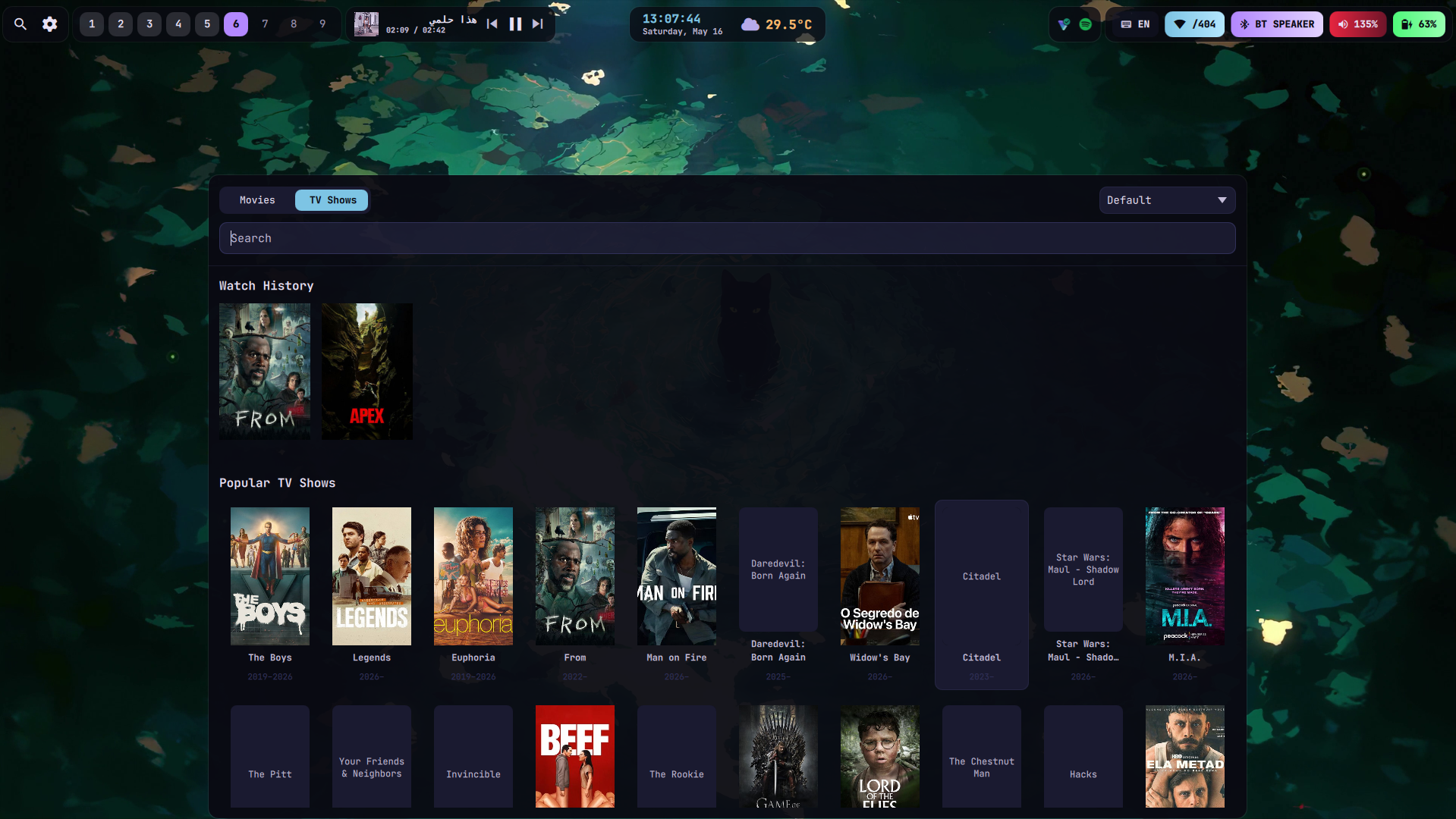The width and height of the screenshot is (1456, 819).
Task: Click "The Boys" title text
Action: click(x=270, y=657)
